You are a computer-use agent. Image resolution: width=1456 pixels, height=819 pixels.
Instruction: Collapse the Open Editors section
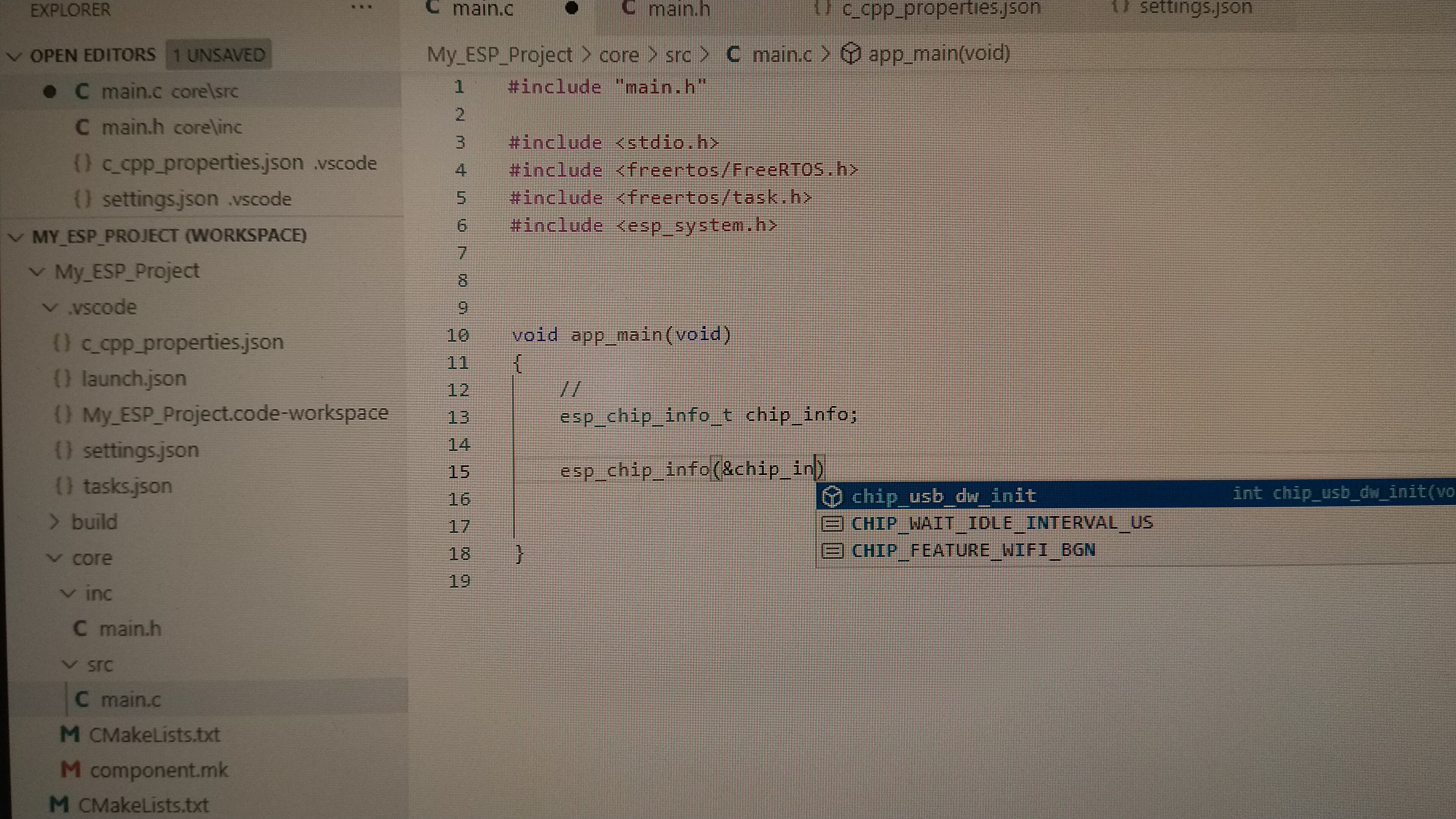tap(15, 56)
